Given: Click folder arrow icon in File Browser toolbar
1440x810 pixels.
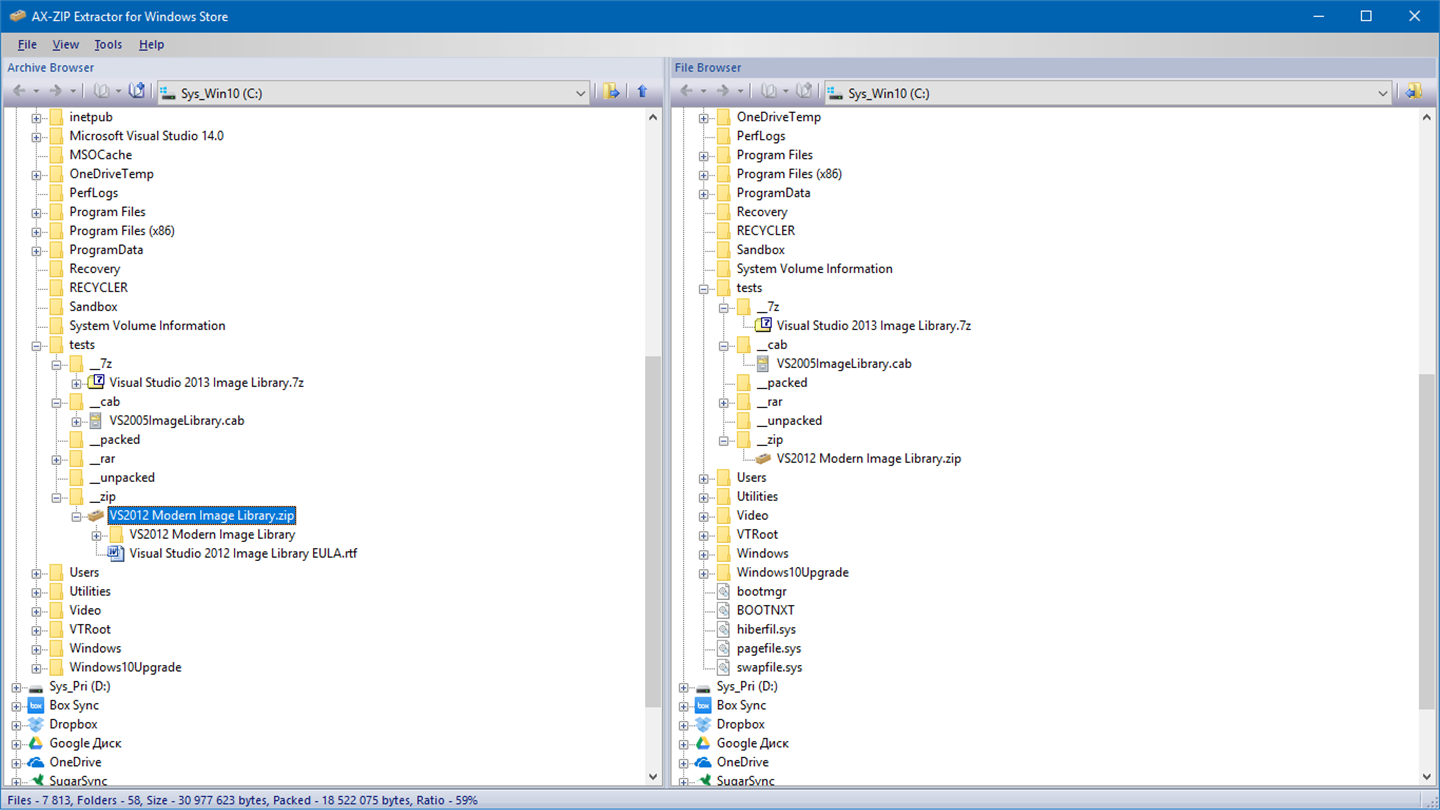Looking at the screenshot, I should point(1413,92).
